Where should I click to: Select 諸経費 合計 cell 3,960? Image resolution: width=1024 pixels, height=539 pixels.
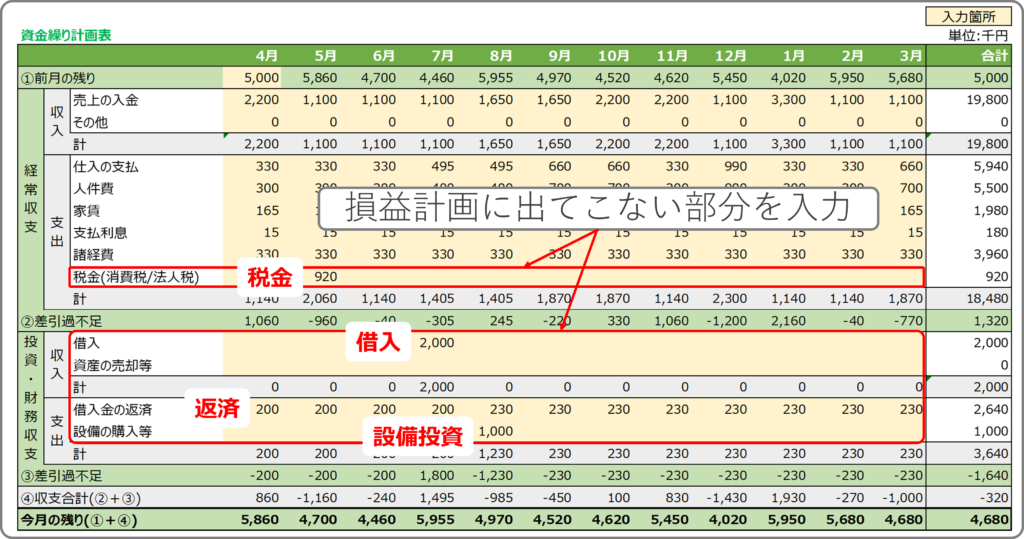tap(991, 255)
